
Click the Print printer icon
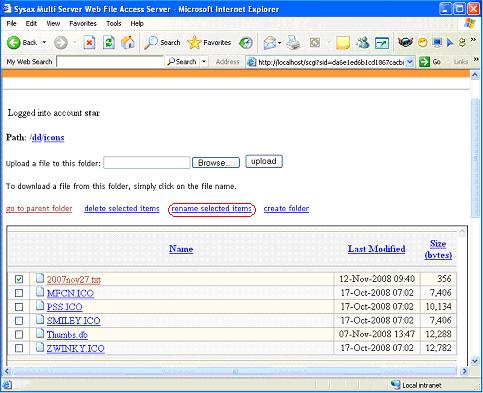click(x=293, y=43)
